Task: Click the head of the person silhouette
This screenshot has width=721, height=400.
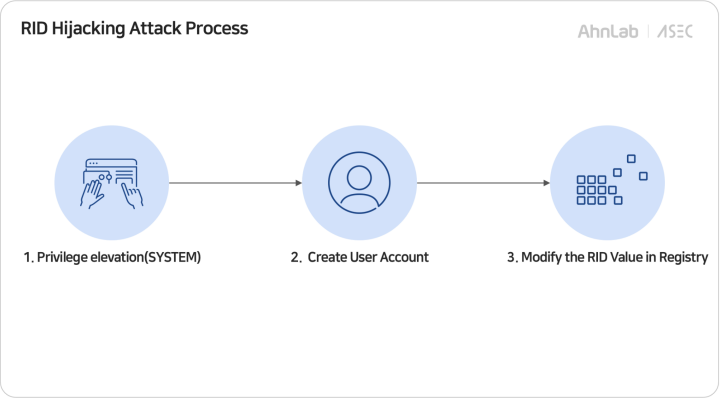Action: click(359, 176)
